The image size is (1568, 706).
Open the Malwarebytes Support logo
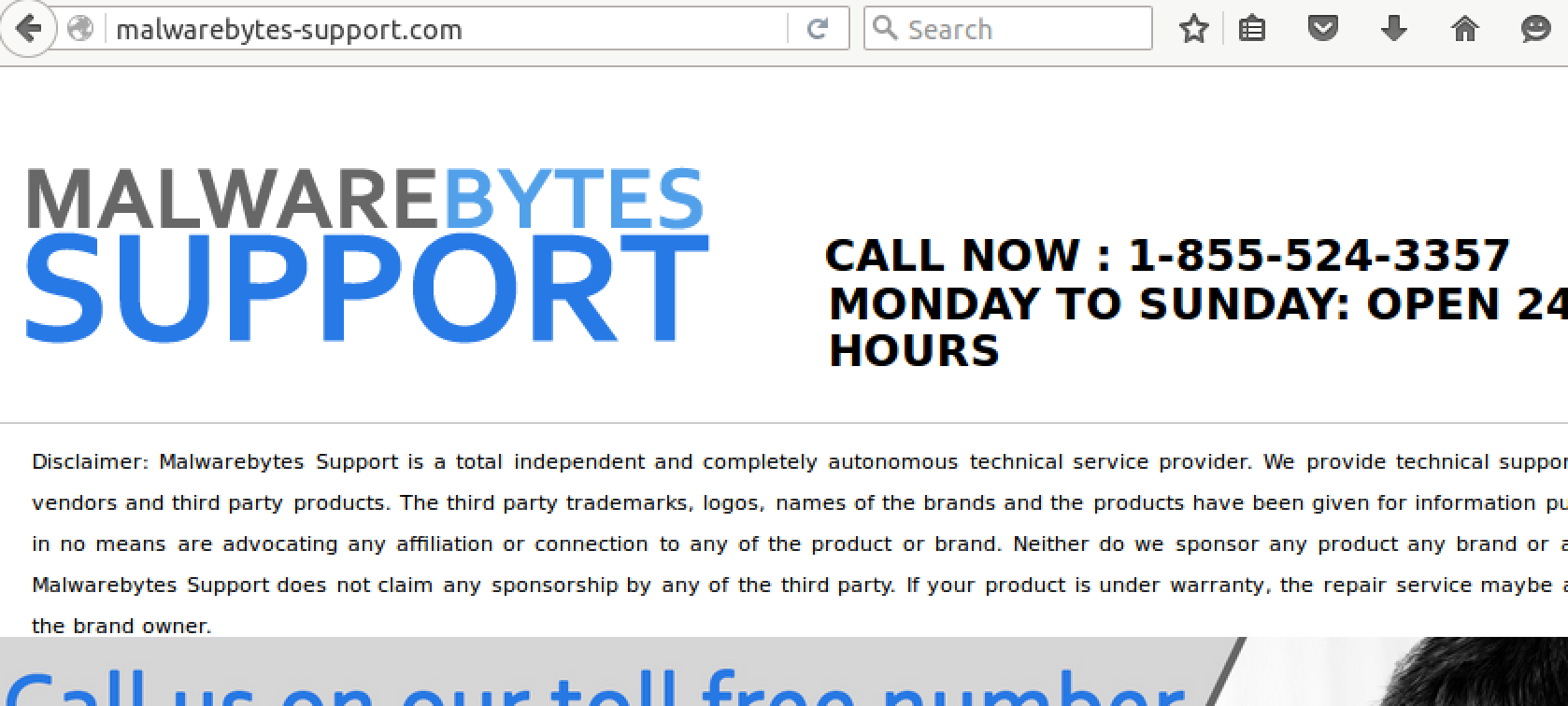click(366, 254)
